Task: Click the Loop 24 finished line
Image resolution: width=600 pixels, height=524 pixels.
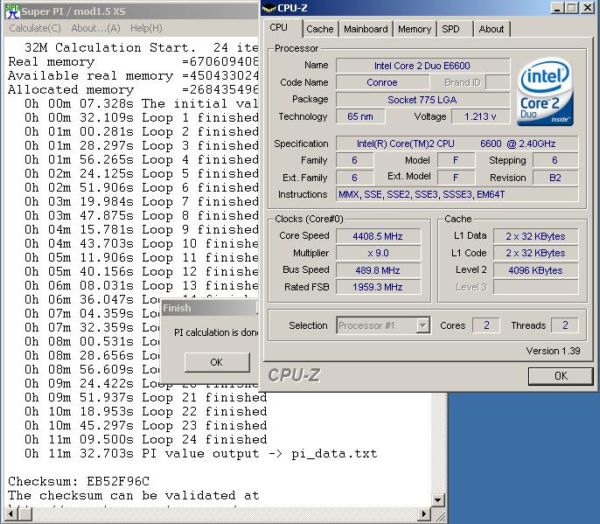Action: click(145, 439)
